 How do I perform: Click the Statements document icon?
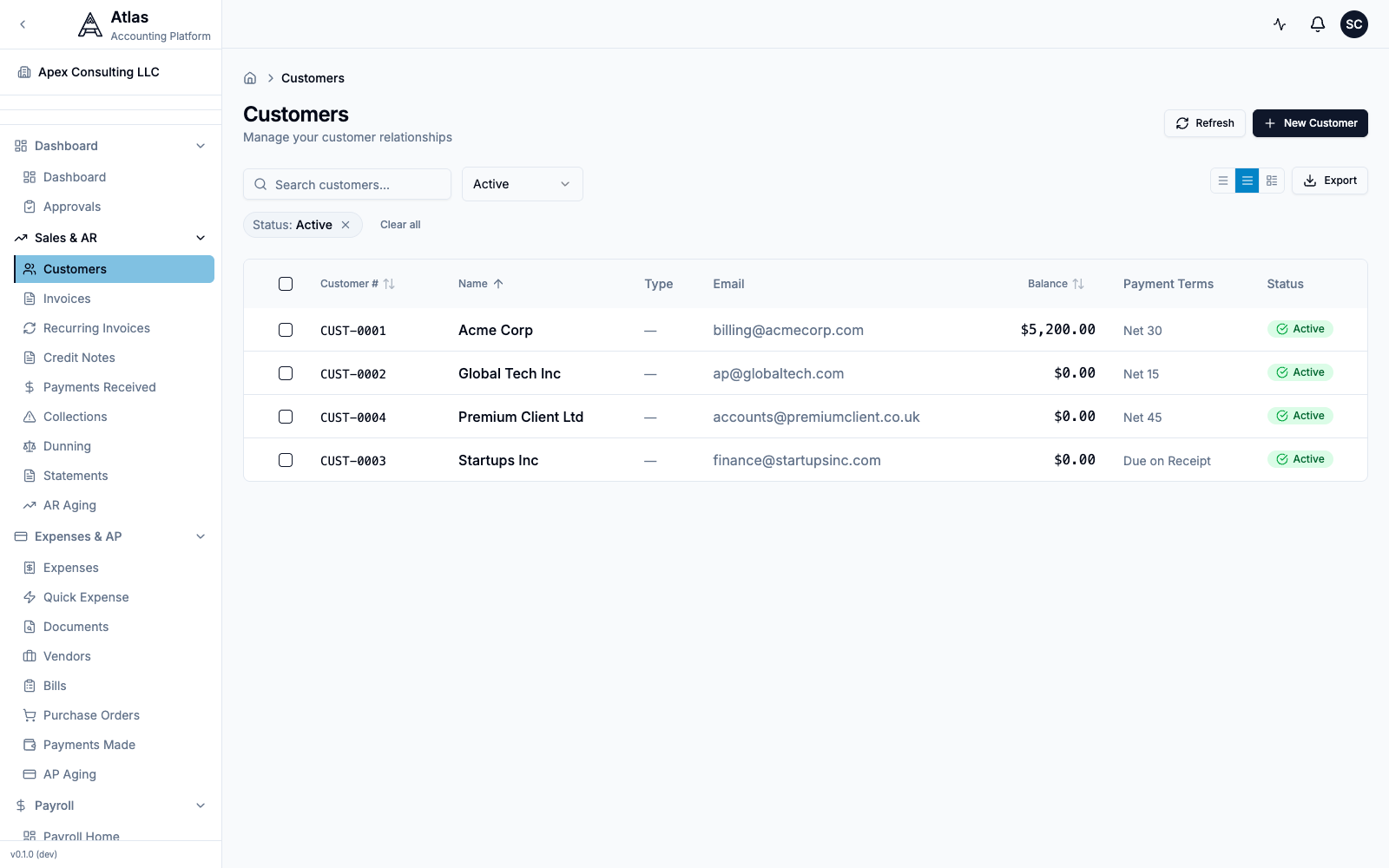[x=30, y=476]
